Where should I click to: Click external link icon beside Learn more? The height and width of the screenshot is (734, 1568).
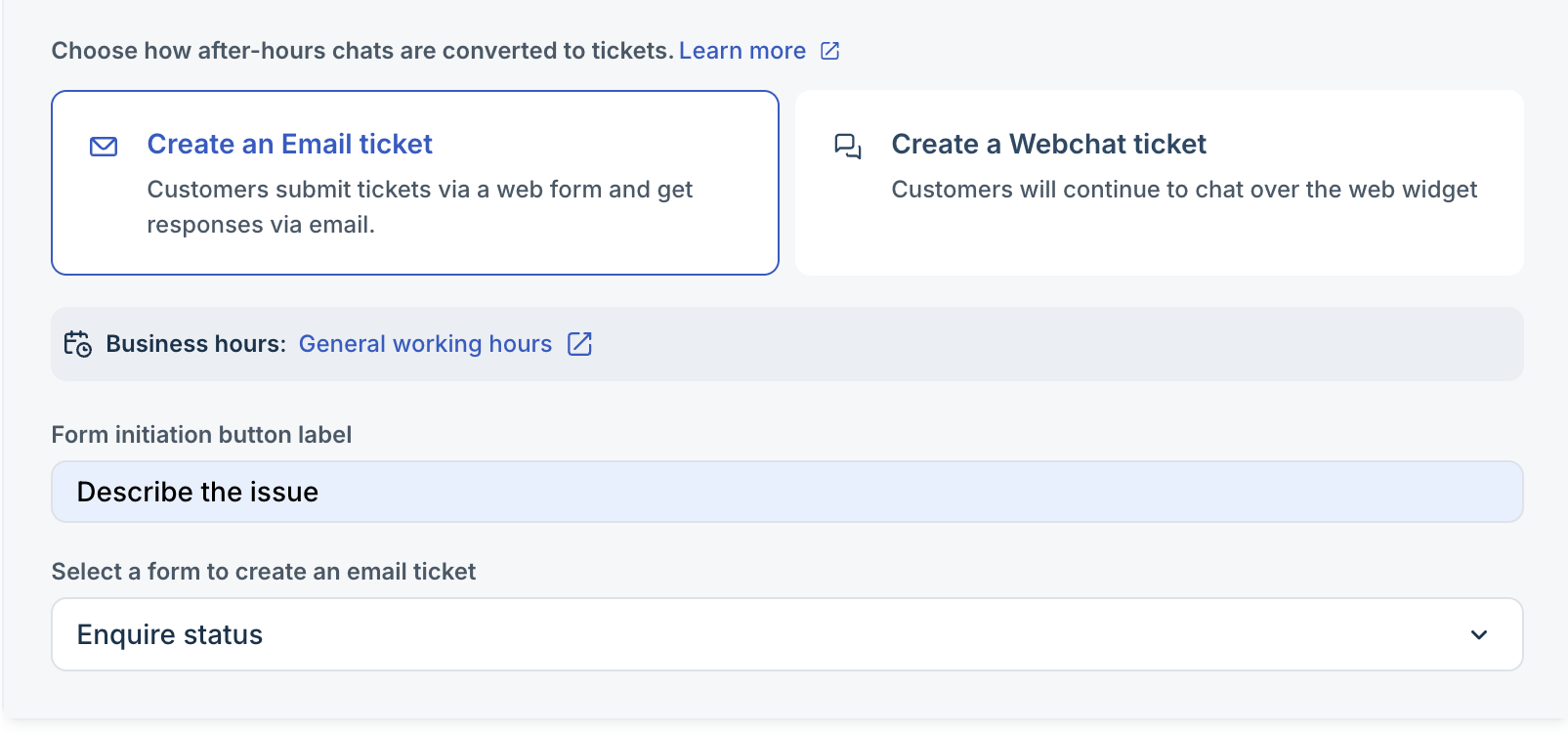pyautogui.click(x=829, y=51)
